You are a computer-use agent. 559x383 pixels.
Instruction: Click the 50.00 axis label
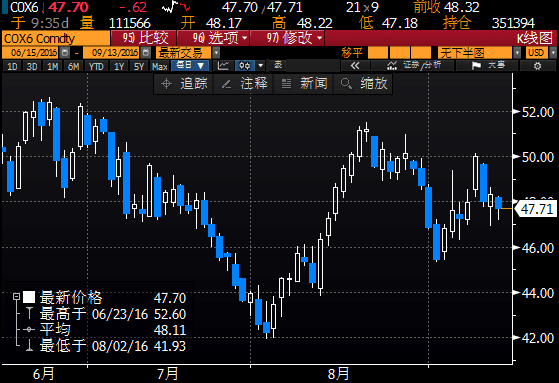[x=538, y=157]
